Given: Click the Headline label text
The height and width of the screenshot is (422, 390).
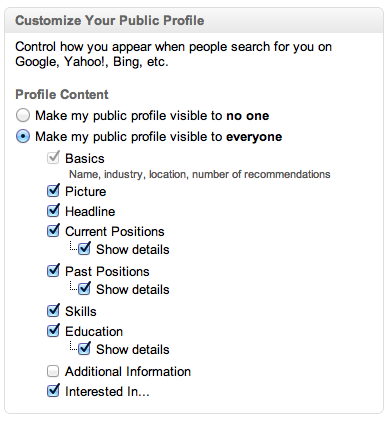Looking at the screenshot, I should pyautogui.click(x=90, y=211).
